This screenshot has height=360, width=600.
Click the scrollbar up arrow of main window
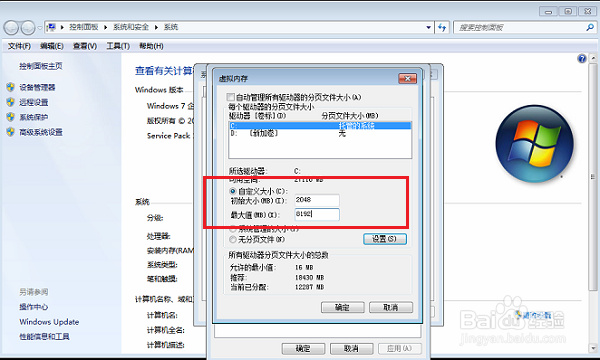[593, 58]
